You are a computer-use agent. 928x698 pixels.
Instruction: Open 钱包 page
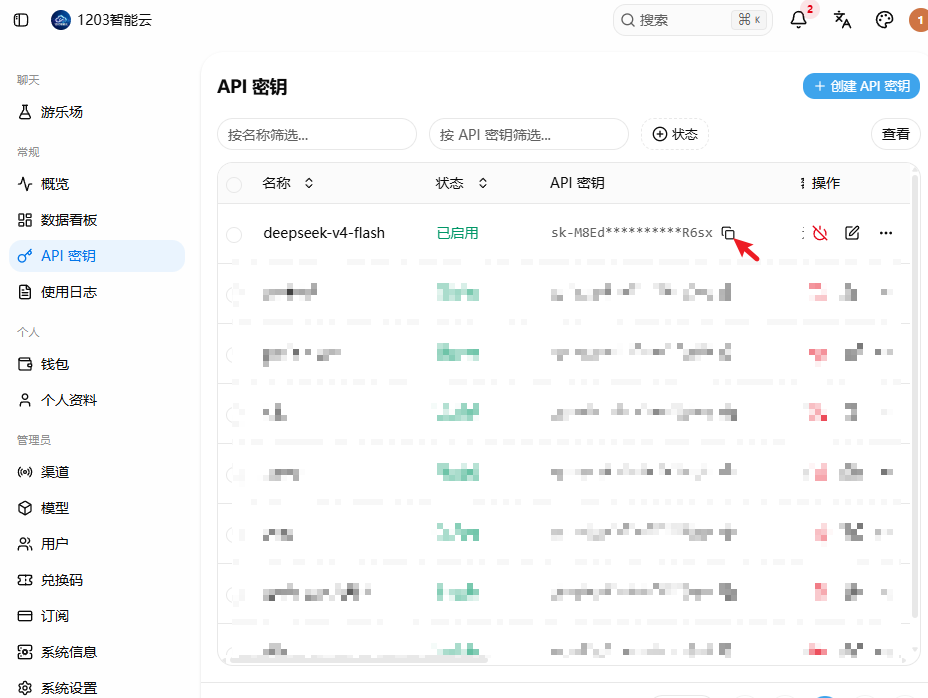pos(97,364)
